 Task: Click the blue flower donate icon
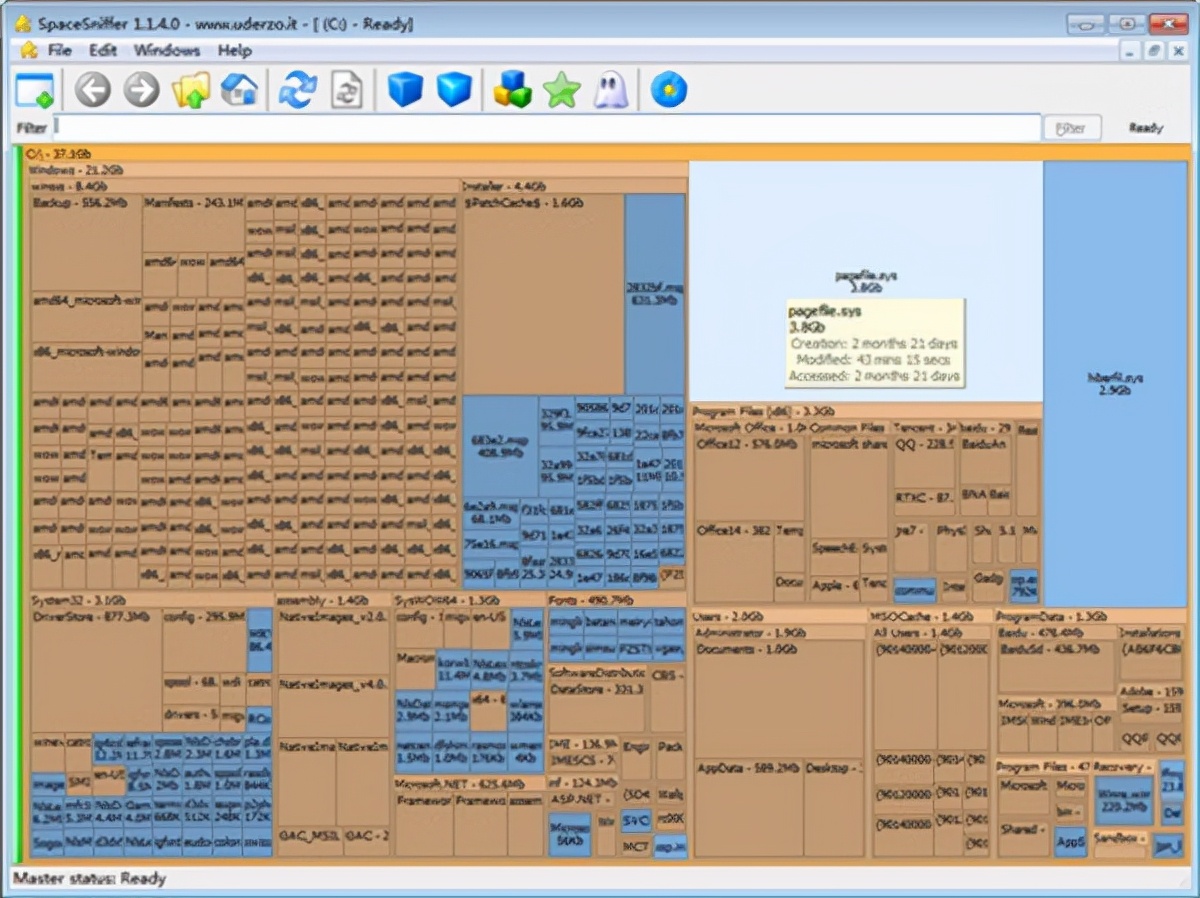click(668, 91)
